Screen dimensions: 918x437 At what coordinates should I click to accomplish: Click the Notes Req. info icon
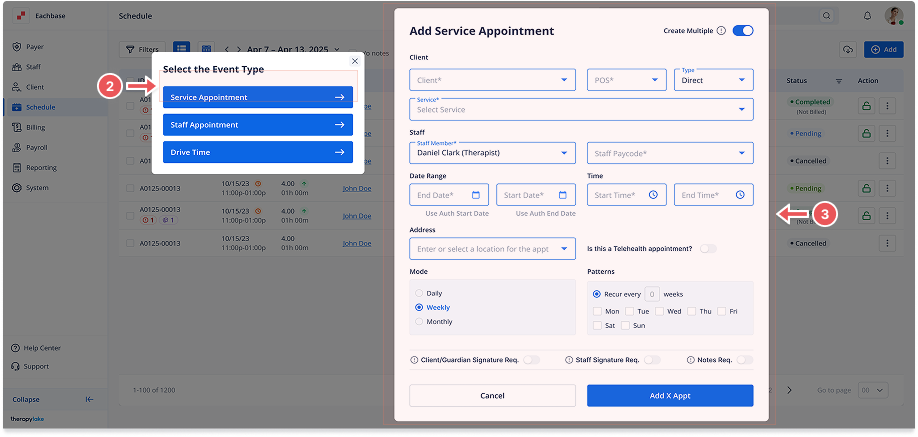(691, 360)
